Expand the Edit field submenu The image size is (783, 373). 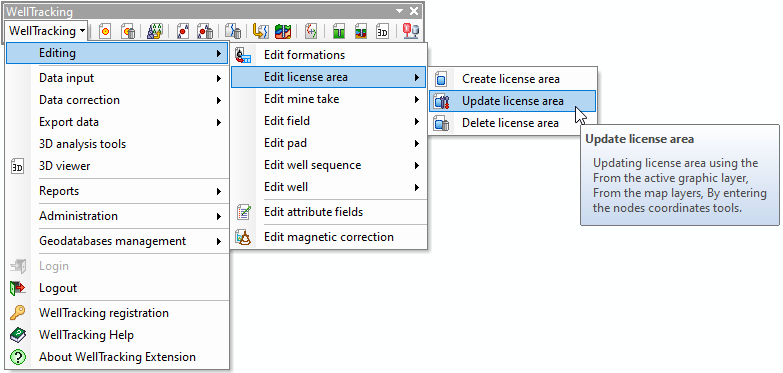[416, 121]
